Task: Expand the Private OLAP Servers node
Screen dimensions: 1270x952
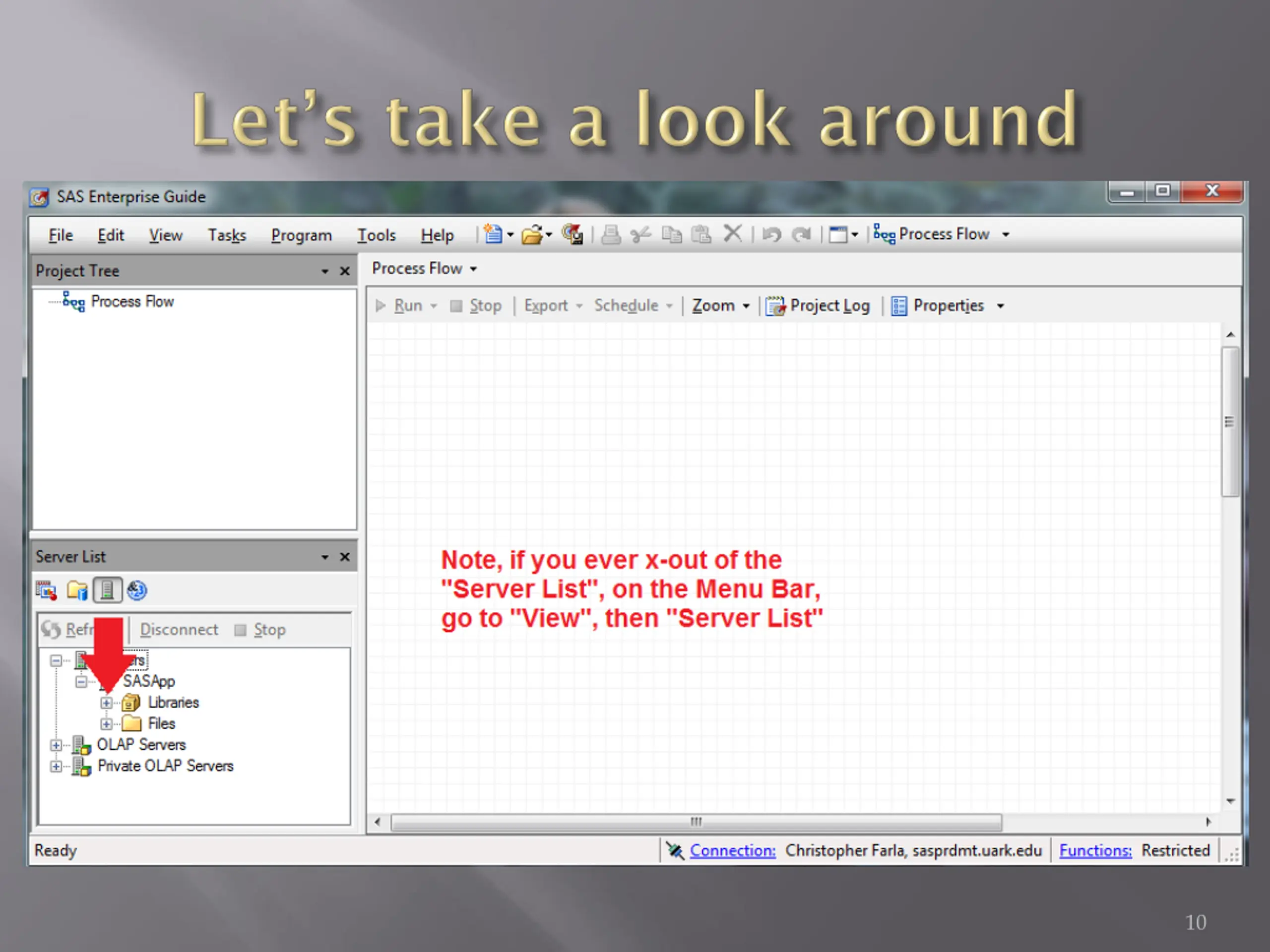Action: pos(56,767)
